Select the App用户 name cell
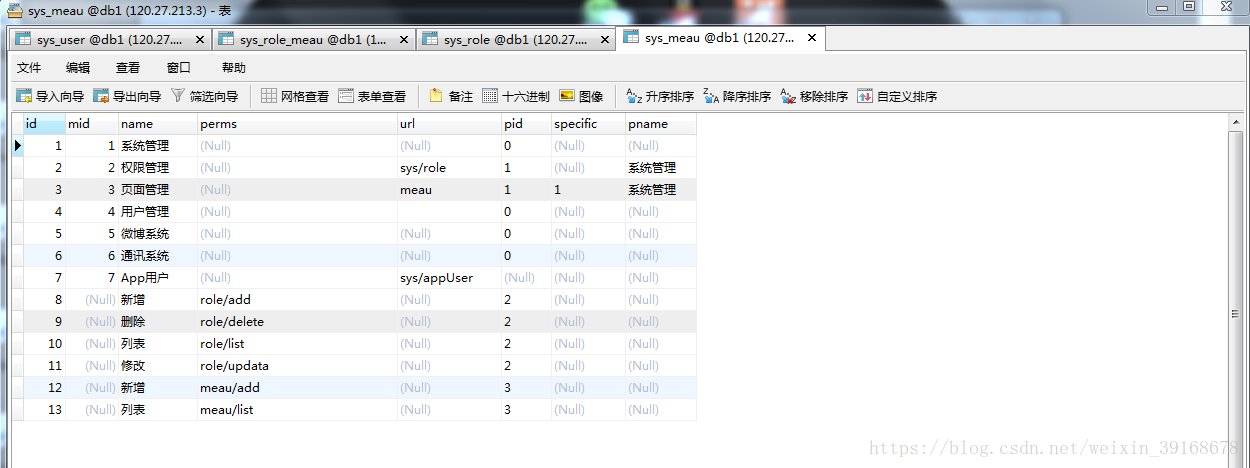Viewport: 1250px width, 468px height. click(158, 278)
